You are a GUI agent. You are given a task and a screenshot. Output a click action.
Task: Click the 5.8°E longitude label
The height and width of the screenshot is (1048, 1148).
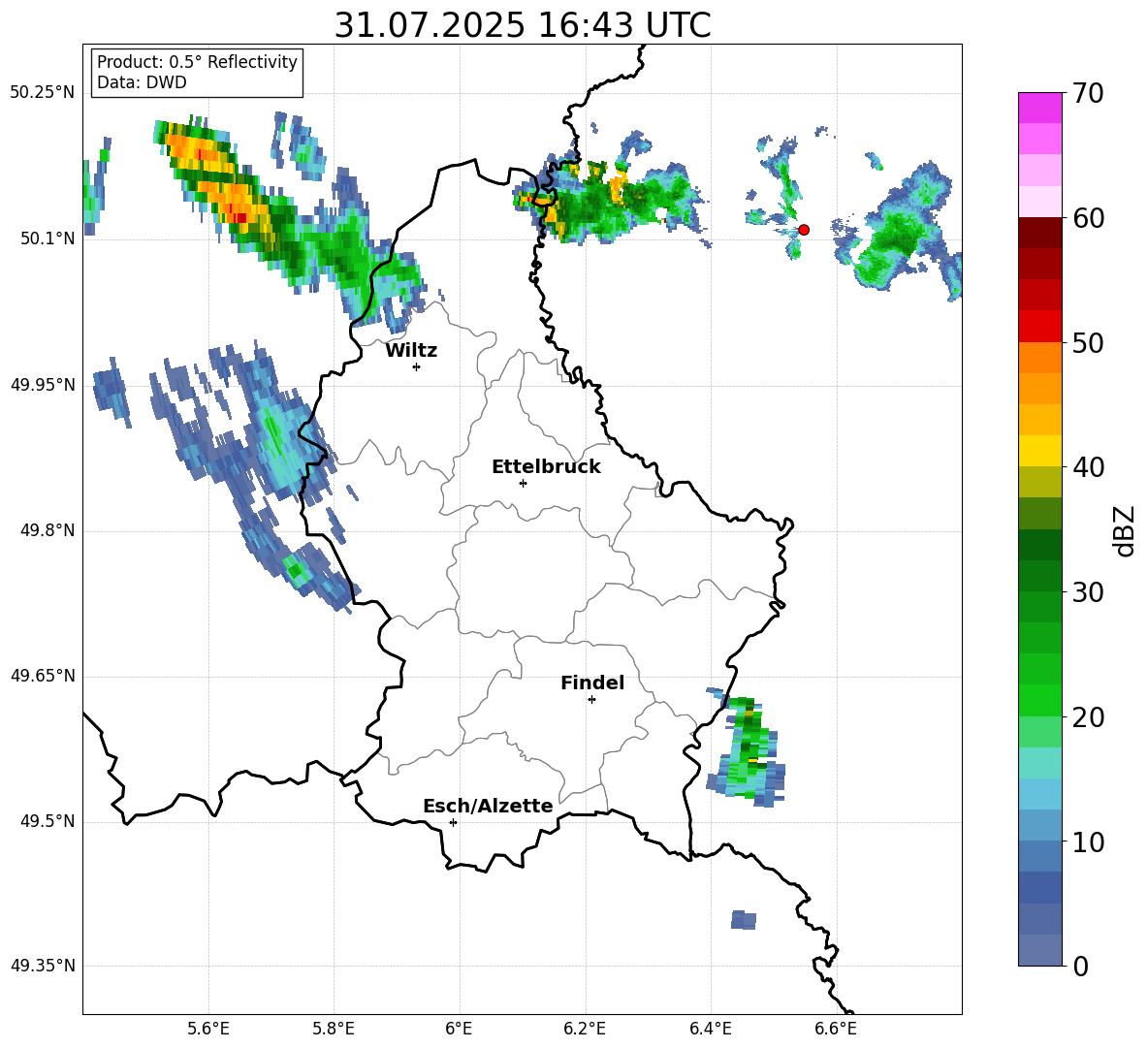pos(334,1029)
